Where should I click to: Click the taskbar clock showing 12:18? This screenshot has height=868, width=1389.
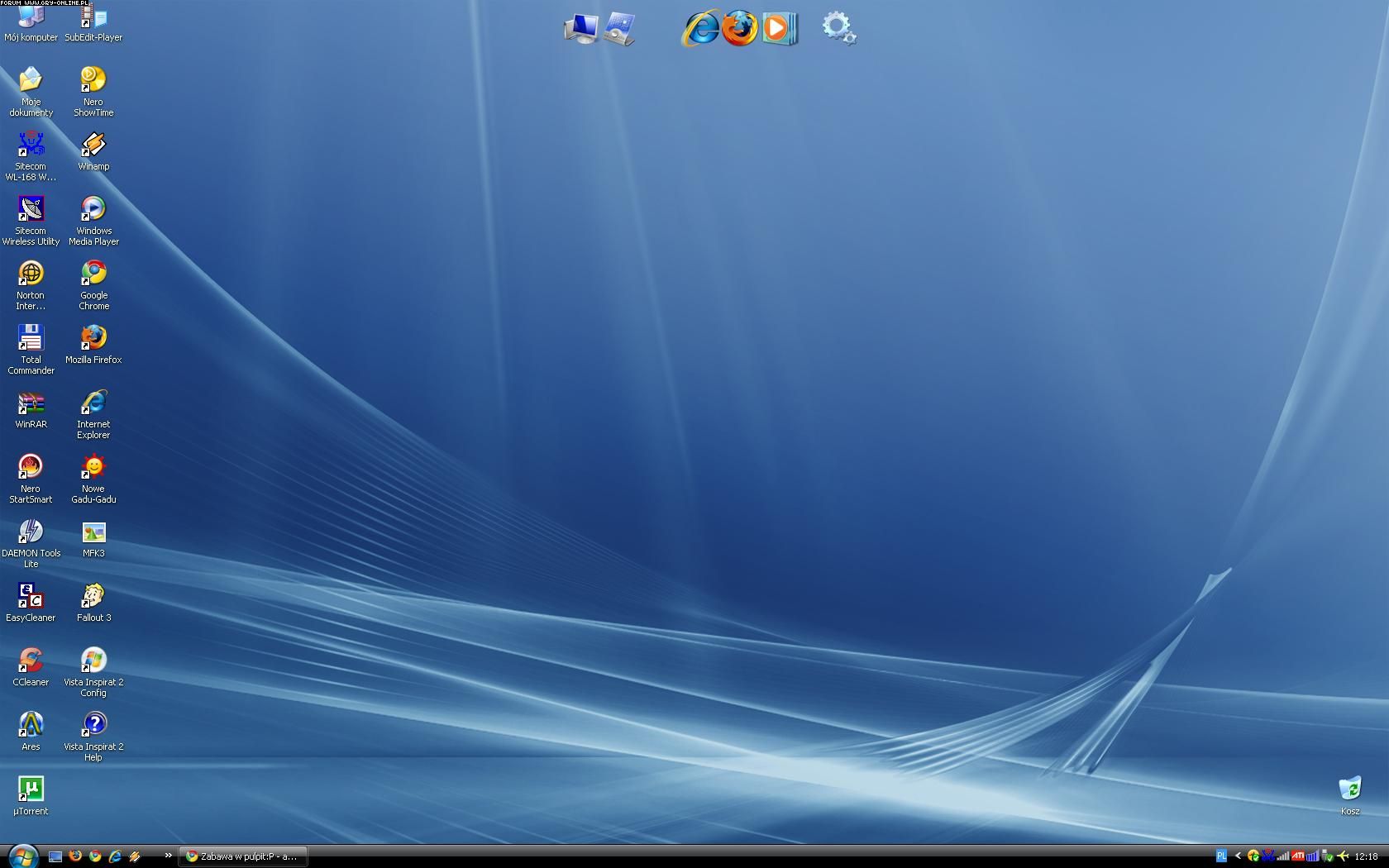[1366, 856]
